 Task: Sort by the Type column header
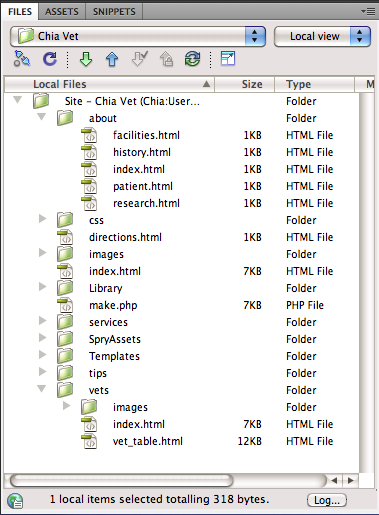tap(314, 84)
